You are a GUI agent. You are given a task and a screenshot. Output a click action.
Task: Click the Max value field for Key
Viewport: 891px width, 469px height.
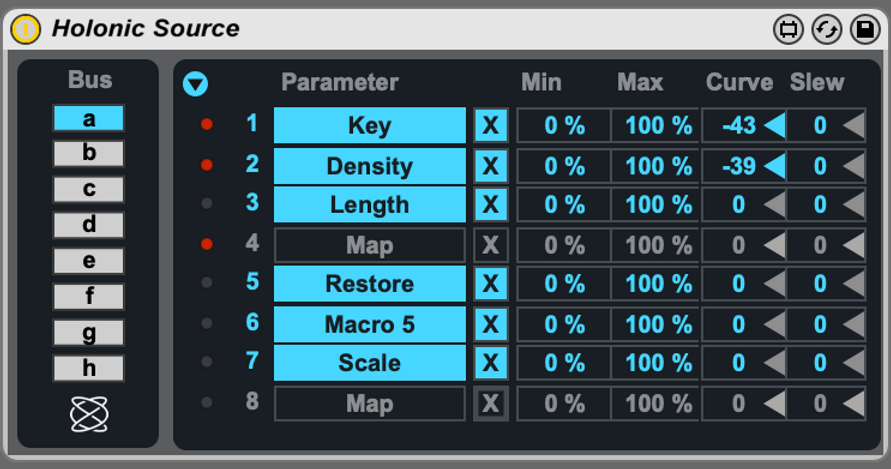pos(657,126)
